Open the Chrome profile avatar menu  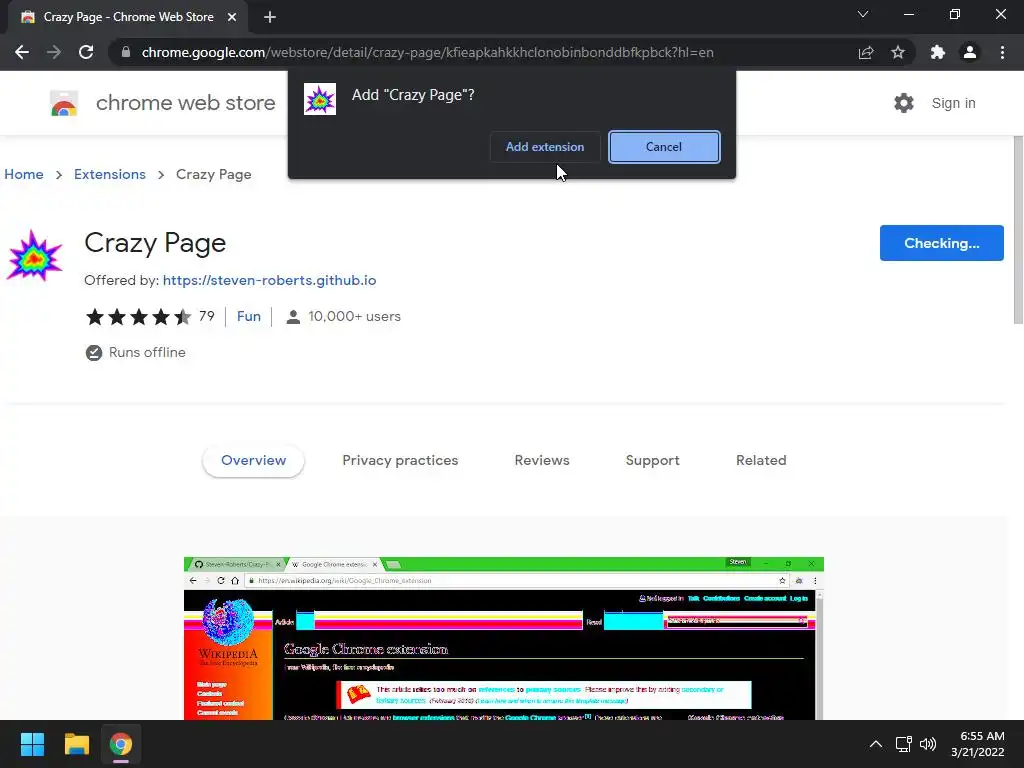point(970,52)
